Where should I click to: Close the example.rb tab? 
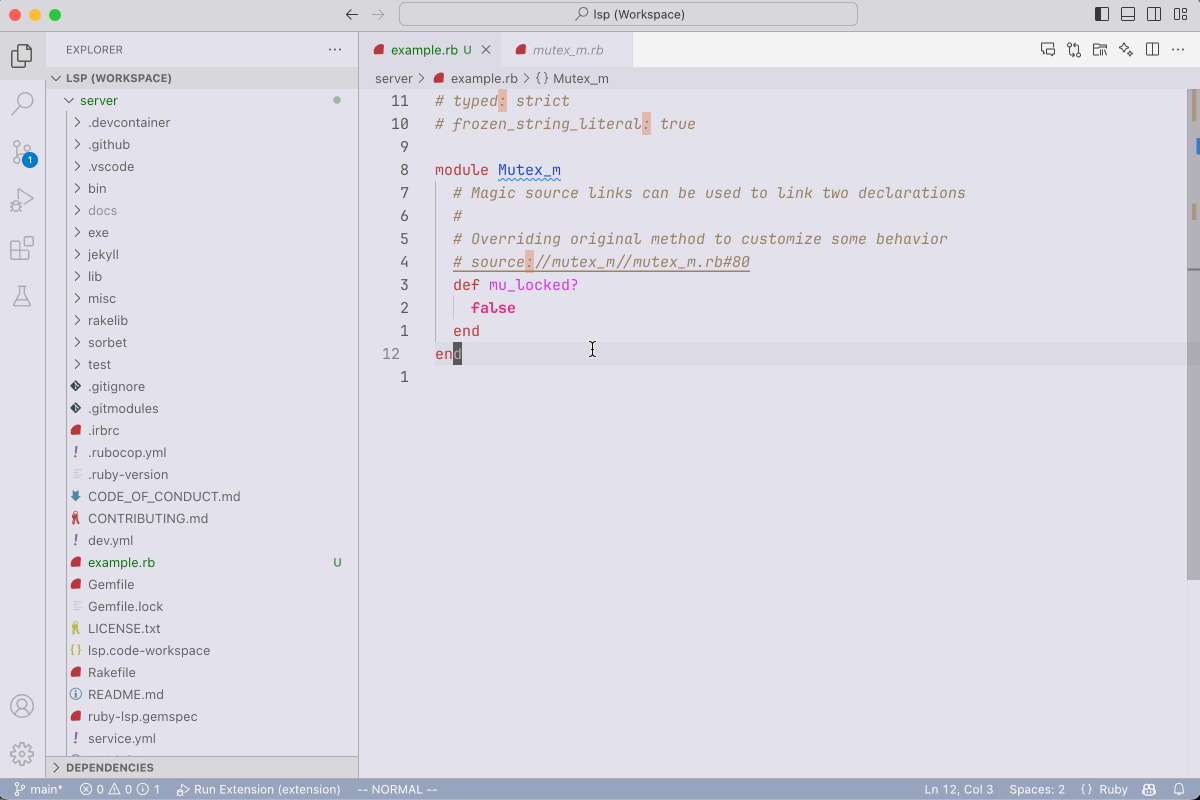point(487,50)
